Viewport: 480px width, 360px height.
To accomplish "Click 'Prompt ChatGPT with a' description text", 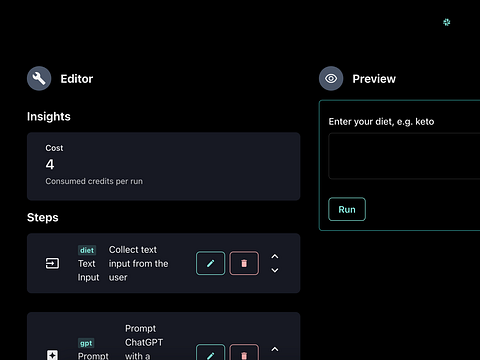I will 144,342.
